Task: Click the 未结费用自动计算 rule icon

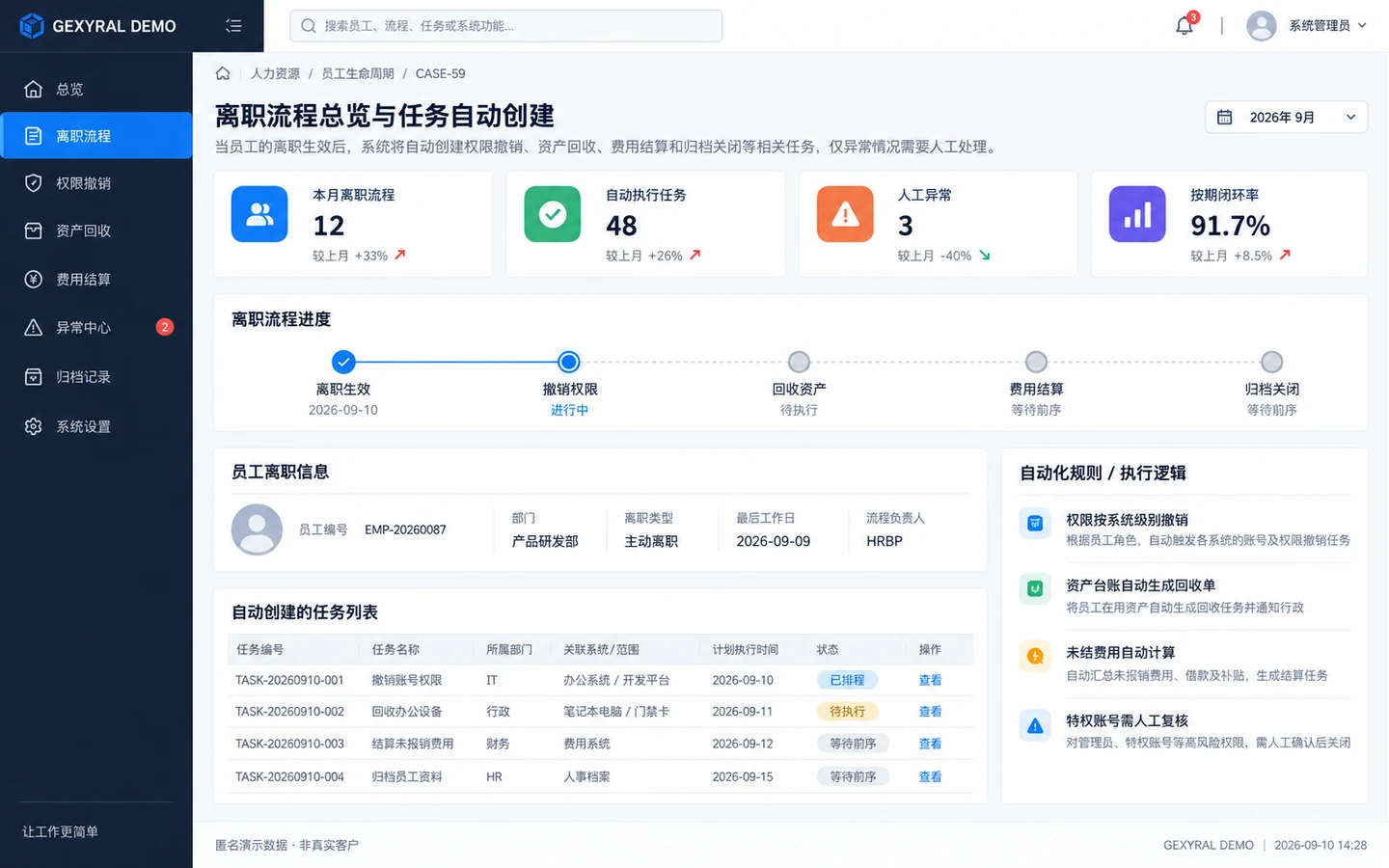Action: pos(1035,656)
